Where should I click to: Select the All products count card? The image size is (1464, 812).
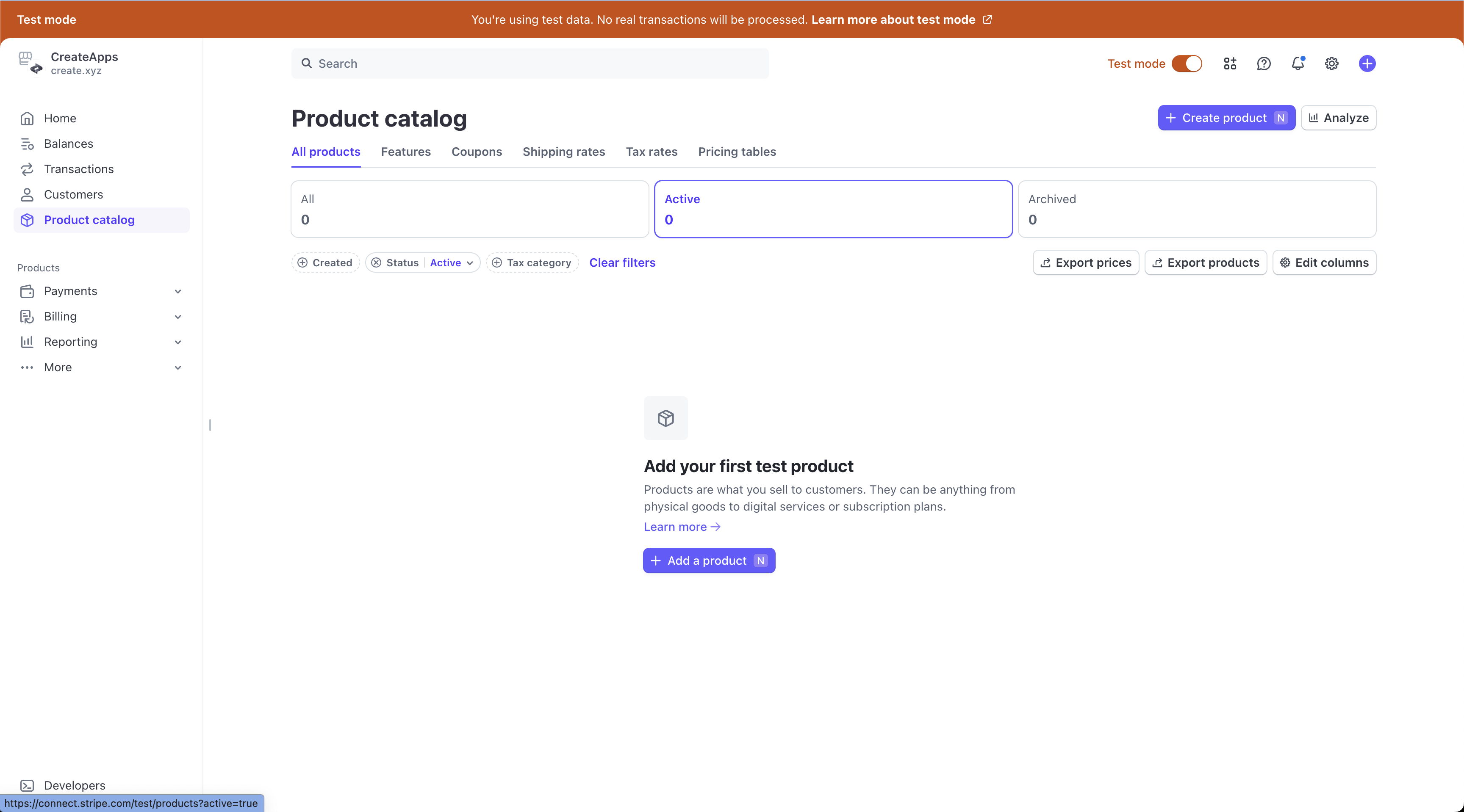(x=469, y=209)
